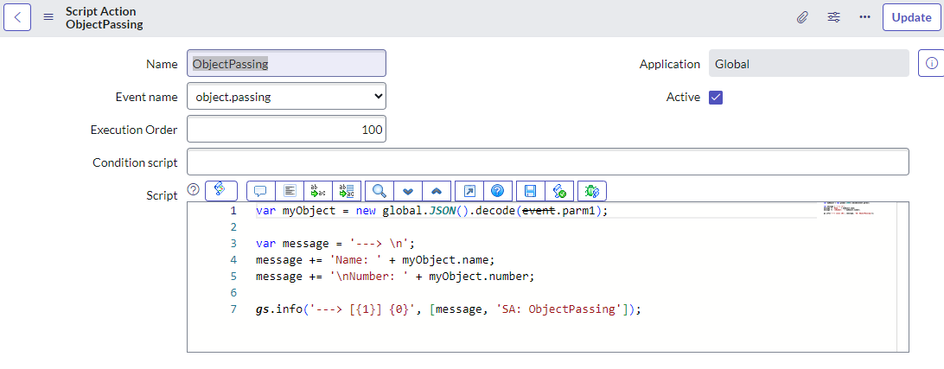Click the Execution Order field
Screen dimensions: 944x369
click(287, 129)
